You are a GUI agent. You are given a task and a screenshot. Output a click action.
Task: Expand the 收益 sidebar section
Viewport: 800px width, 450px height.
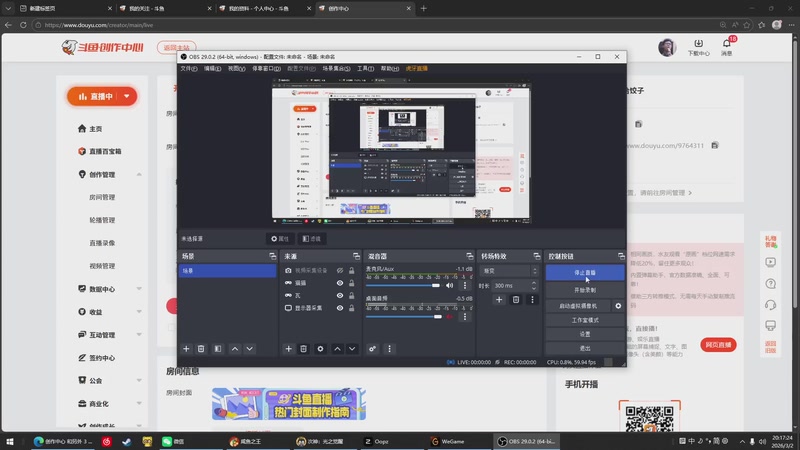(139, 312)
